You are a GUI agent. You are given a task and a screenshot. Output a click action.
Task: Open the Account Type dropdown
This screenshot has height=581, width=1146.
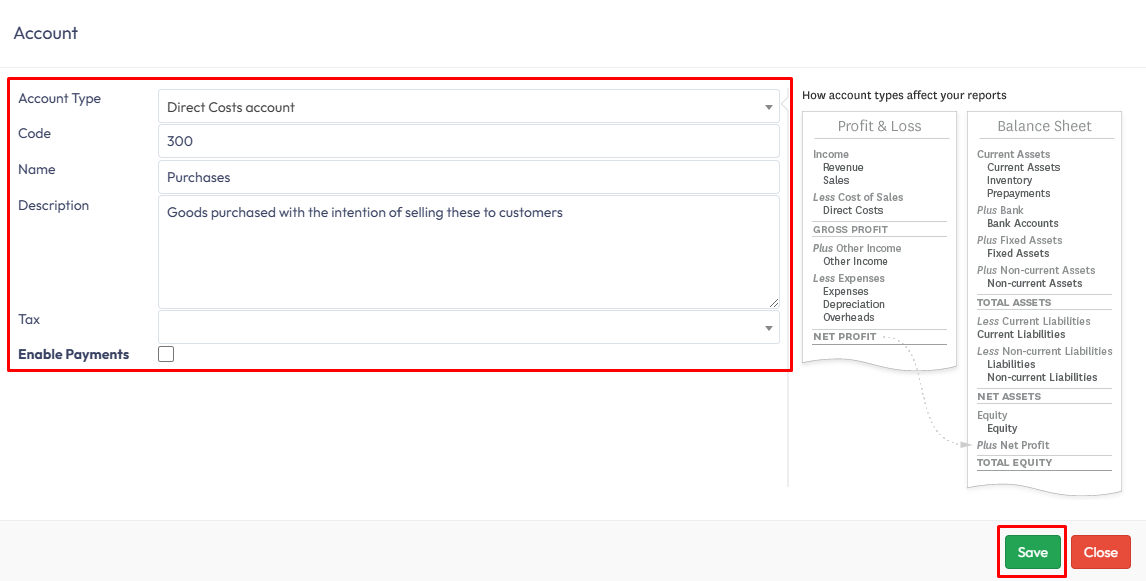[468, 107]
